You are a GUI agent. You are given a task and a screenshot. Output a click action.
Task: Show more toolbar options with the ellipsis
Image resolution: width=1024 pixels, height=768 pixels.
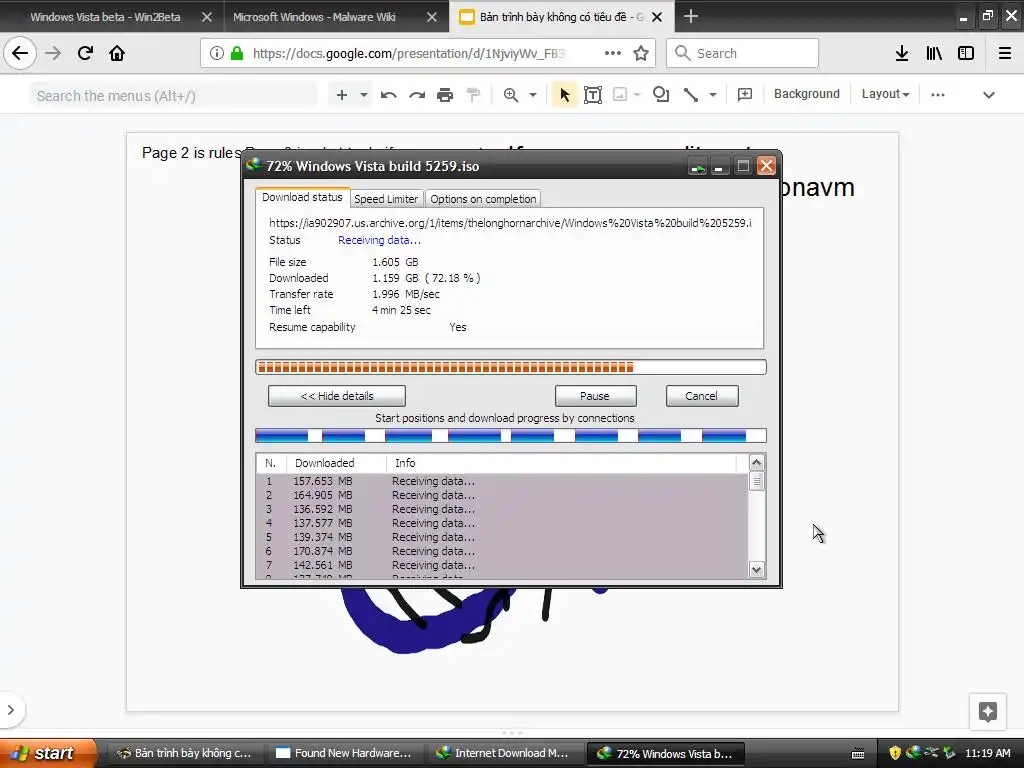coord(938,95)
